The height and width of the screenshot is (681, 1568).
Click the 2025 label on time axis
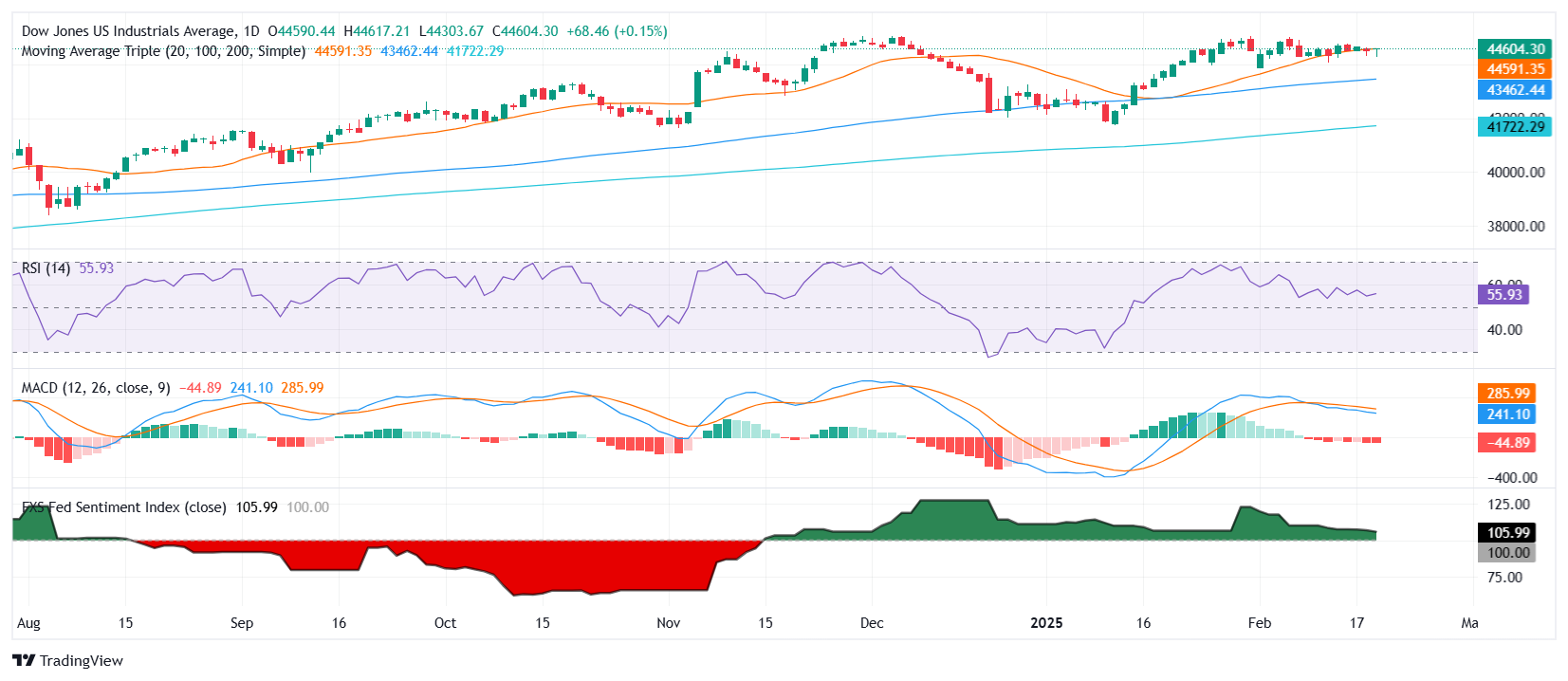(1046, 623)
